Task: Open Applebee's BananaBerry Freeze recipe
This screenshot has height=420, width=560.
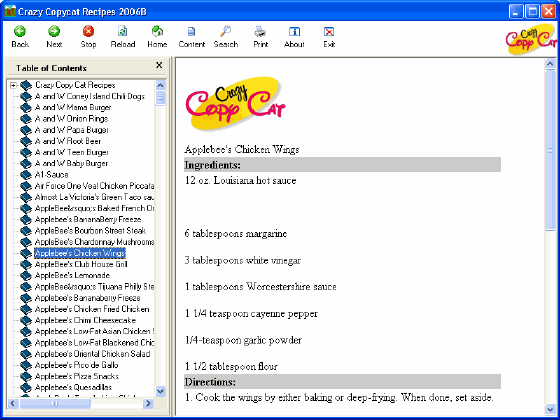Action: 88,220
